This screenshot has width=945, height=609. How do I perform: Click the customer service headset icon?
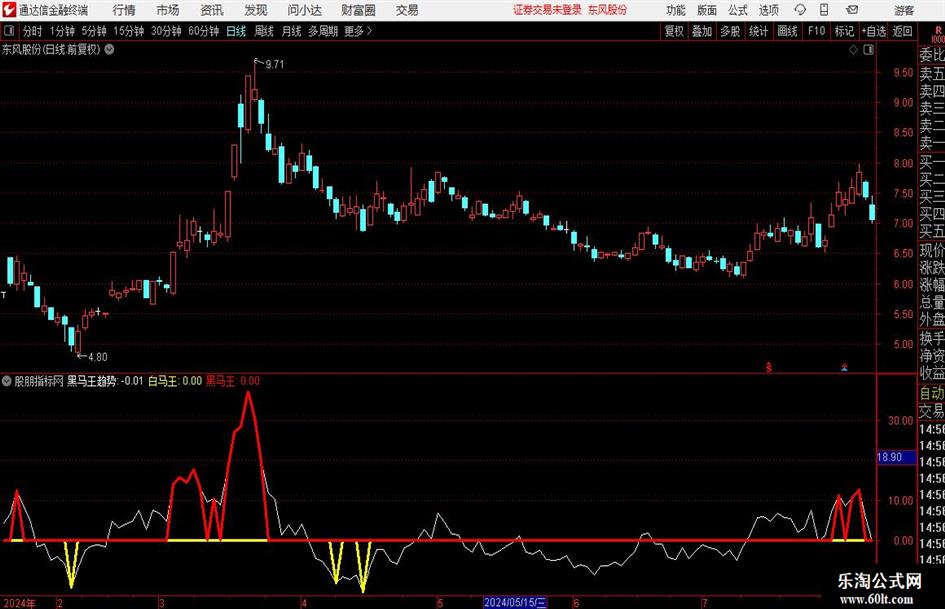click(x=800, y=10)
